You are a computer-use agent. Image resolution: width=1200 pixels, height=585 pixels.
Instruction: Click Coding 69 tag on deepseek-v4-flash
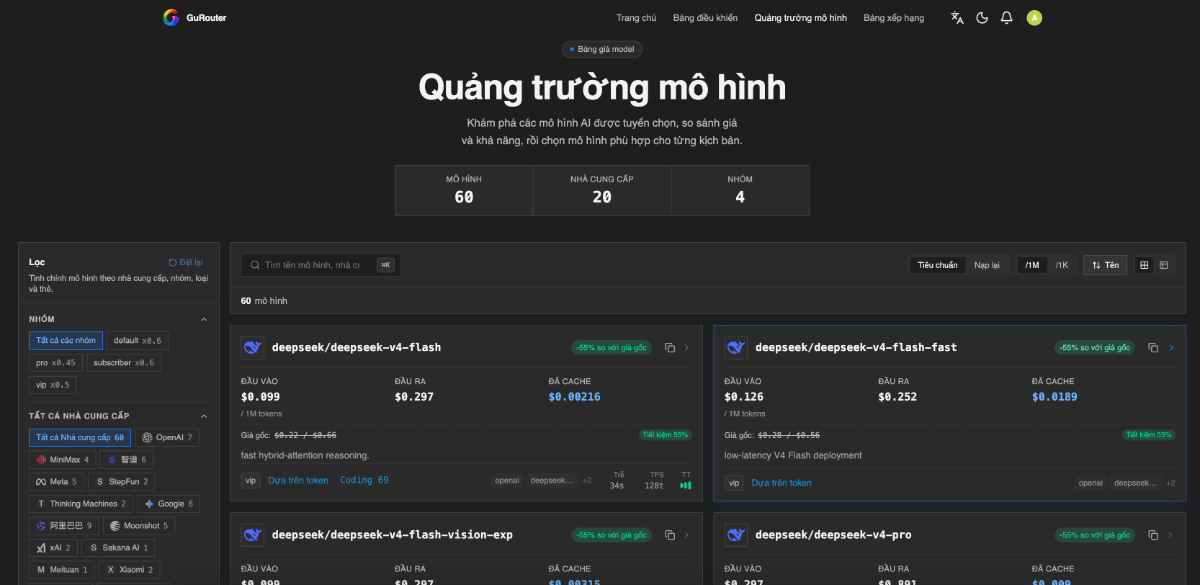364,480
